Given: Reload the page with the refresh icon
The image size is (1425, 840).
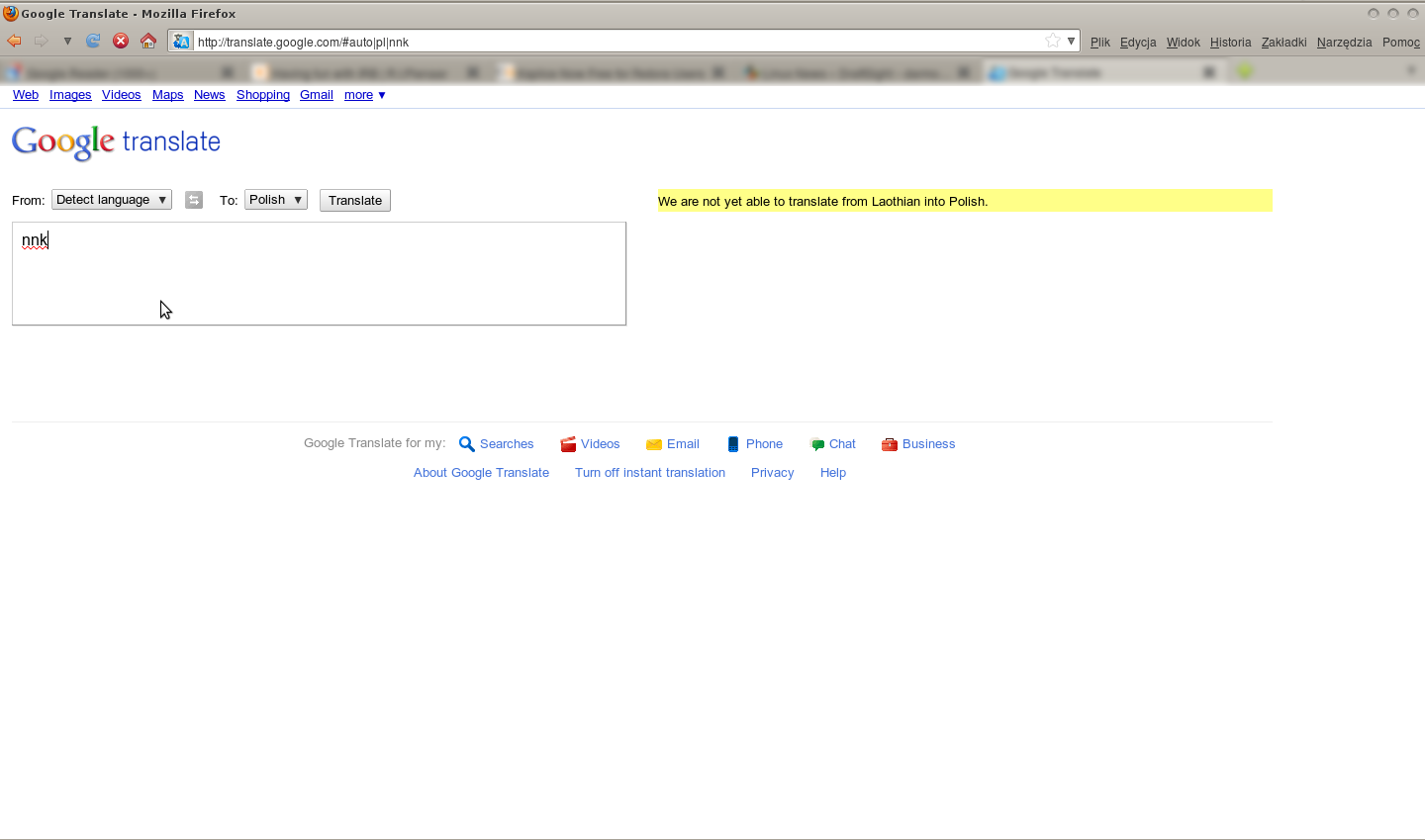Looking at the screenshot, I should (x=93, y=41).
